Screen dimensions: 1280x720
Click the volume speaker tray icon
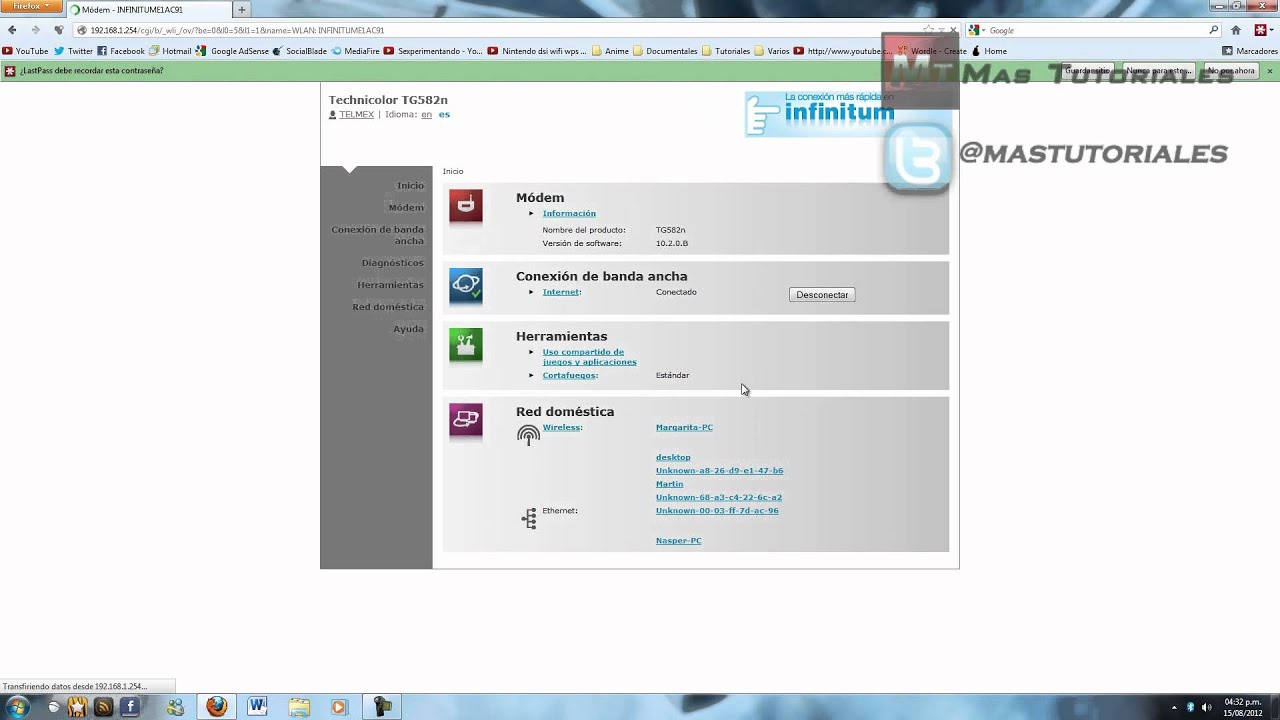pyautogui.click(x=1206, y=707)
